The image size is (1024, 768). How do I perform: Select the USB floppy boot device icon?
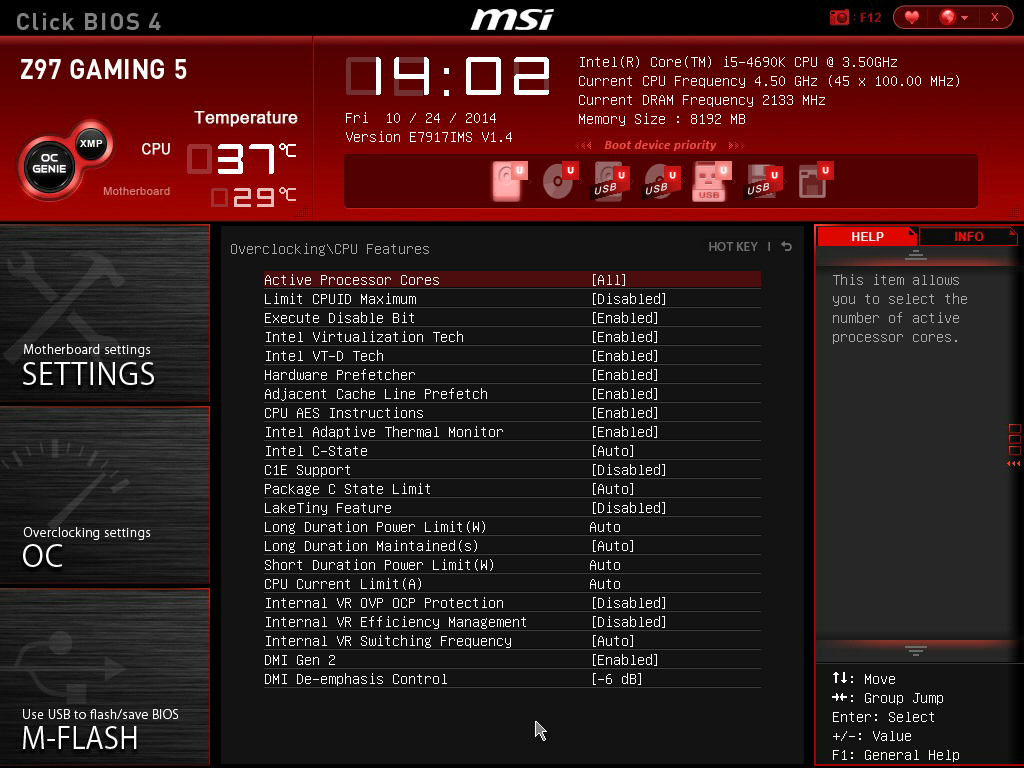762,181
